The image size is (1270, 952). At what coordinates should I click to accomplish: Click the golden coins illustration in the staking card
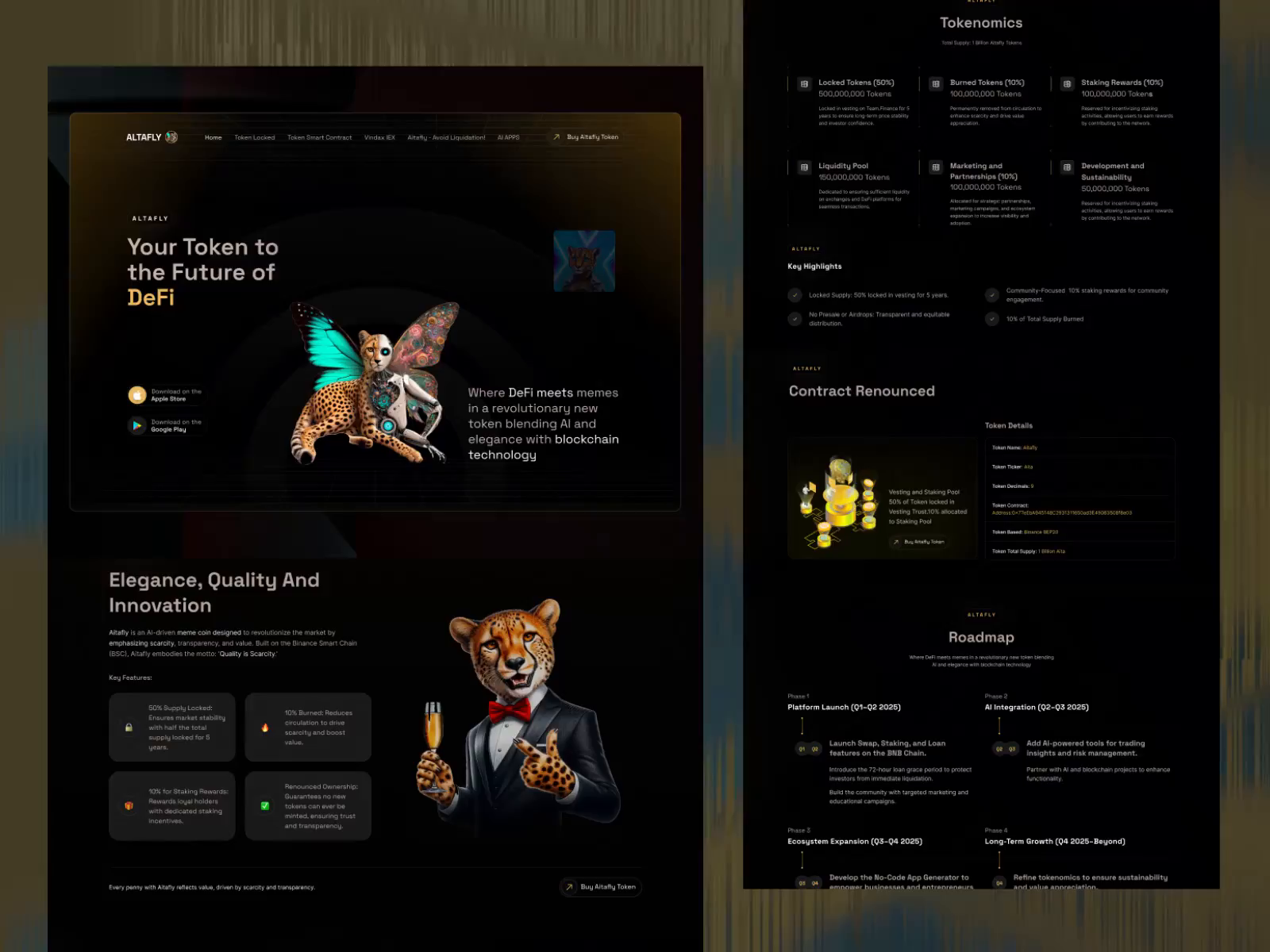click(837, 502)
